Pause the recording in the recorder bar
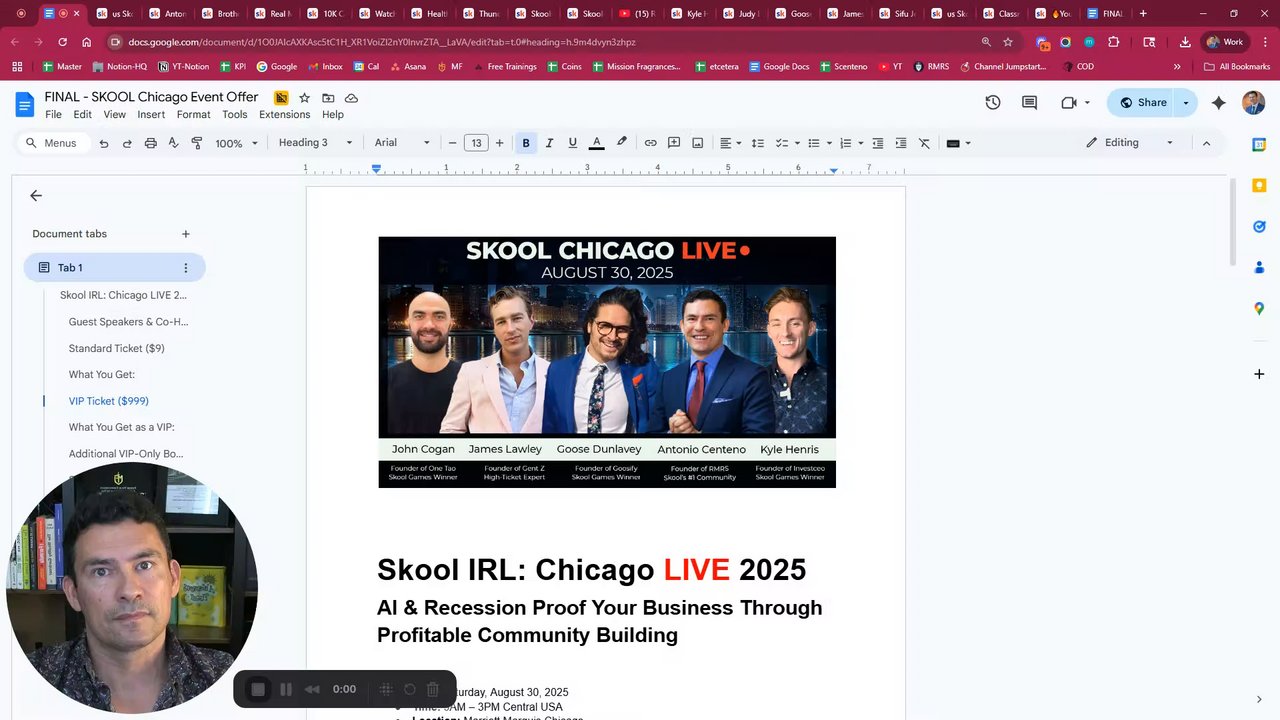The image size is (1280, 720). click(x=286, y=689)
